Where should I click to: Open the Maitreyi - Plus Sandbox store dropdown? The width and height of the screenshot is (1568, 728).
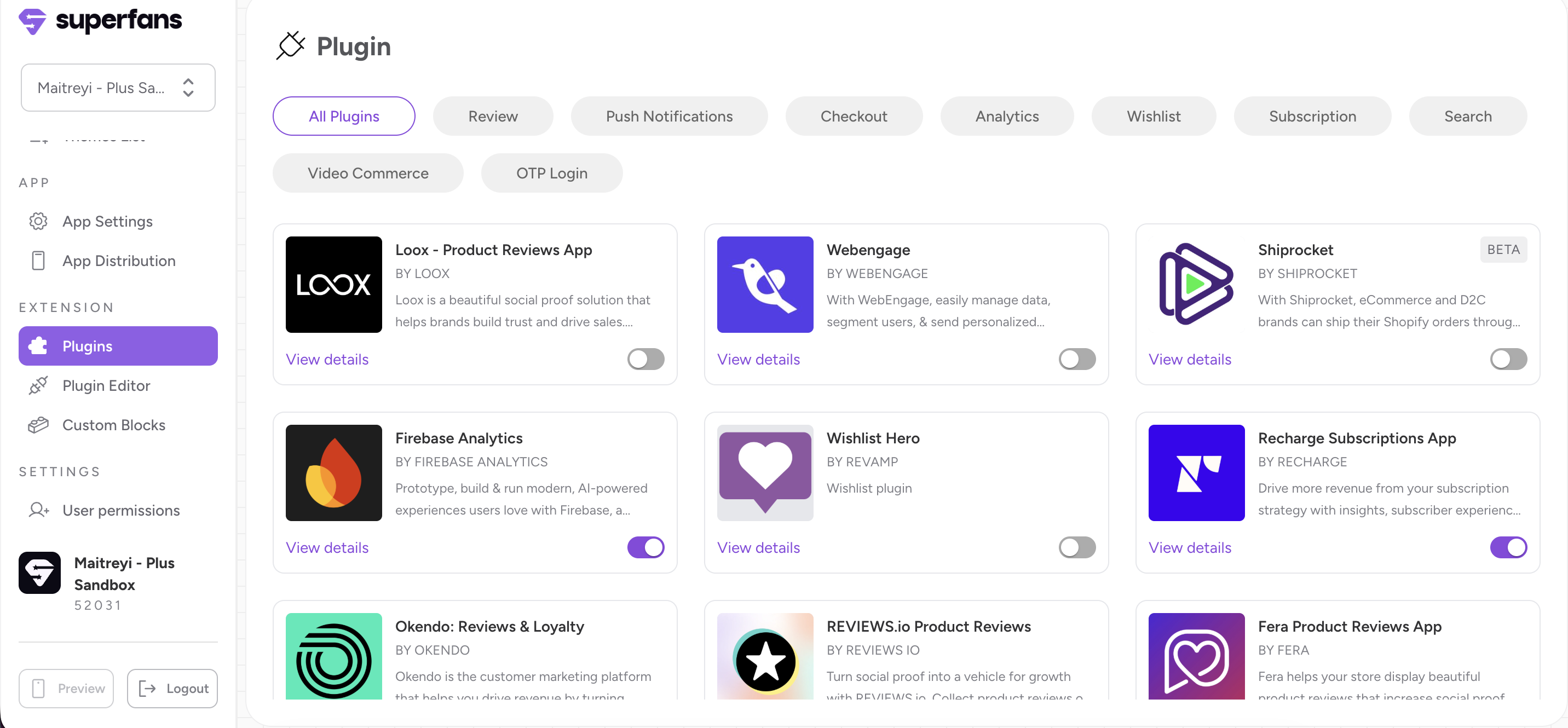tap(118, 88)
